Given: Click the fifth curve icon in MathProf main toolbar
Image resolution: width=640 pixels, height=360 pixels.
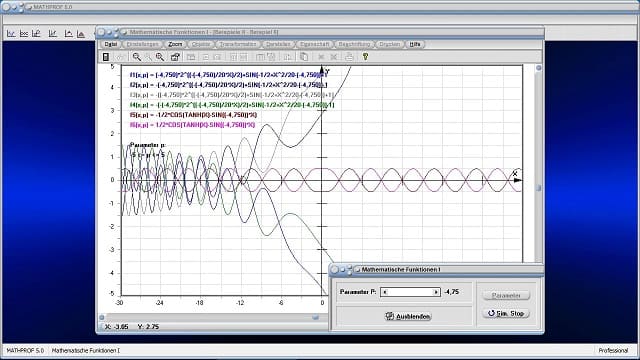Looking at the screenshot, I should [68, 33].
